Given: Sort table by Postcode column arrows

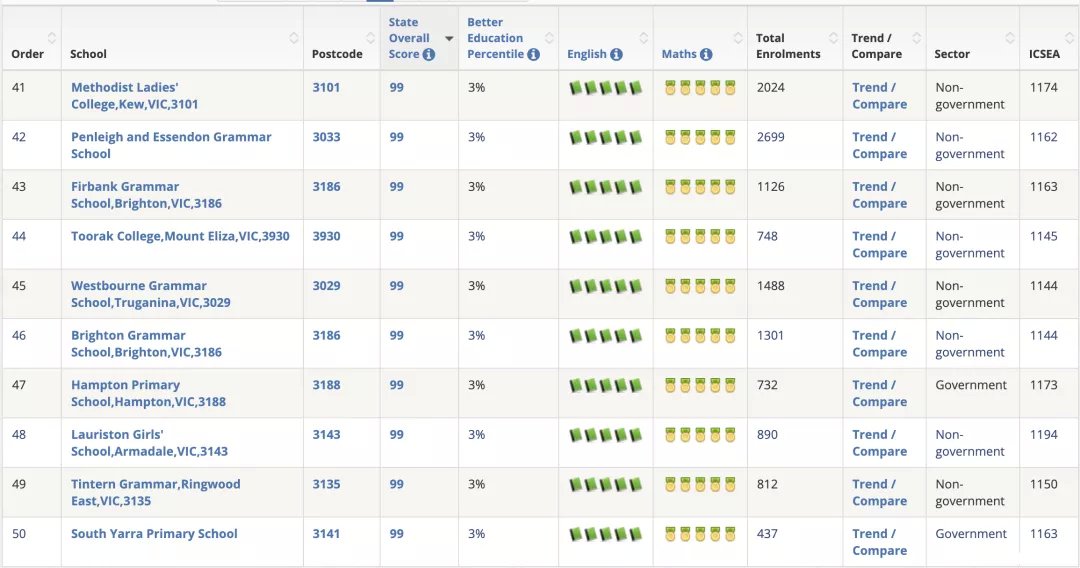Looking at the screenshot, I should 371,38.
